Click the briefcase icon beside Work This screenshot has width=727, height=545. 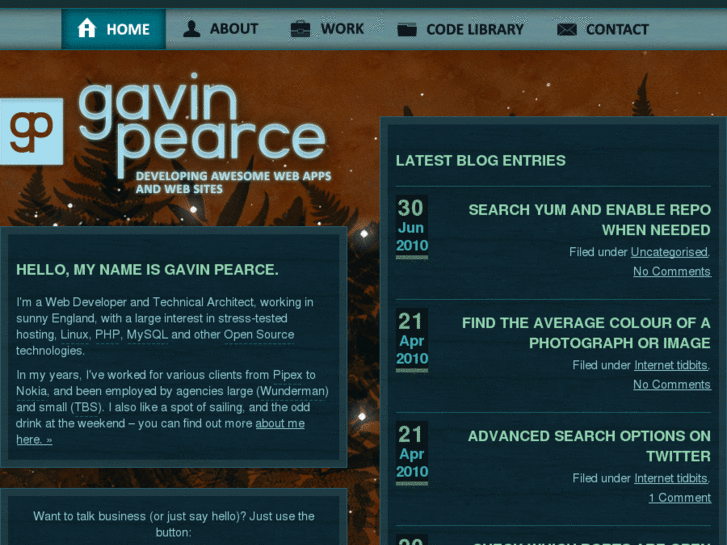[300, 29]
